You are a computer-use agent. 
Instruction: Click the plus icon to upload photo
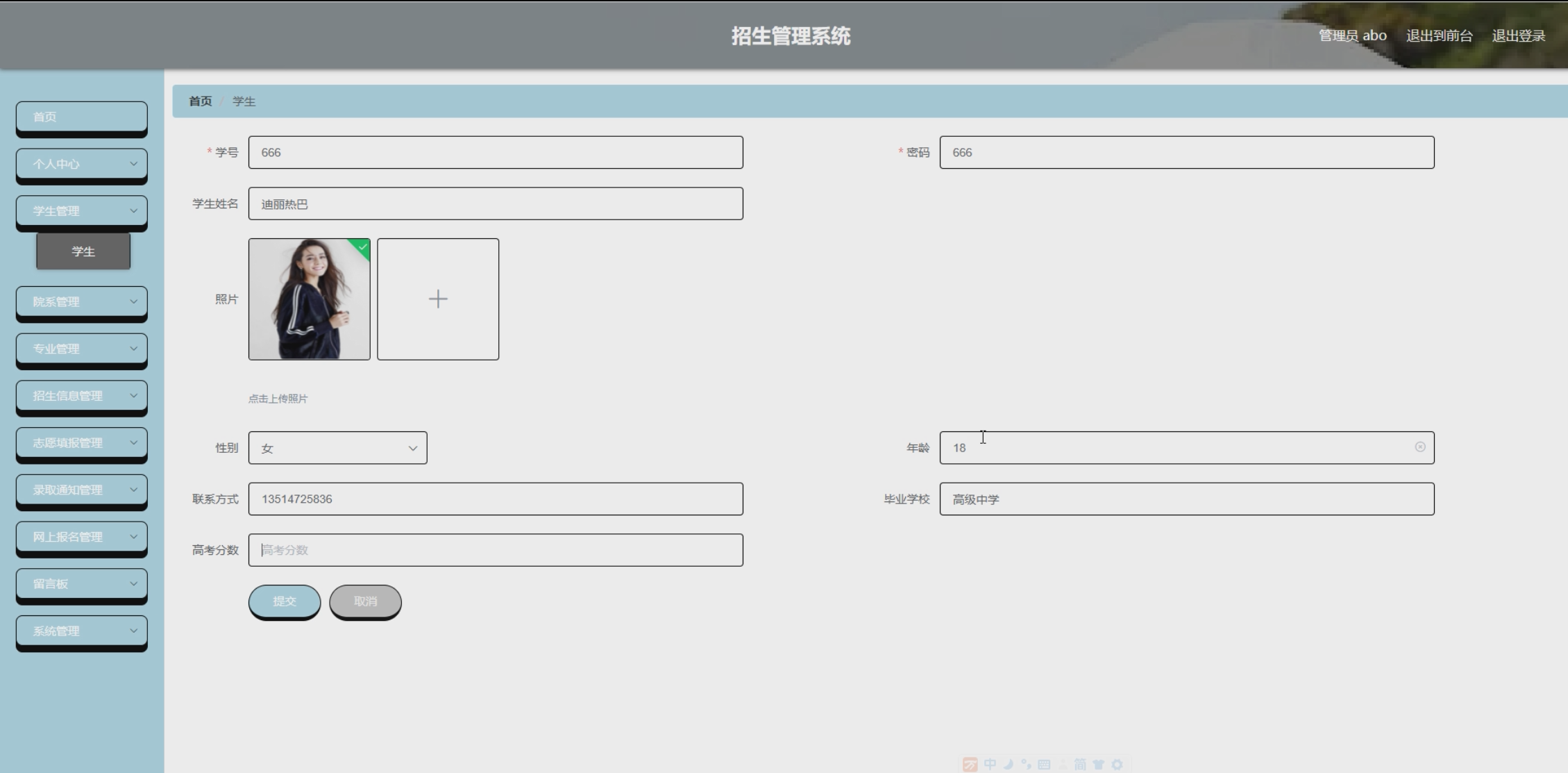point(437,299)
